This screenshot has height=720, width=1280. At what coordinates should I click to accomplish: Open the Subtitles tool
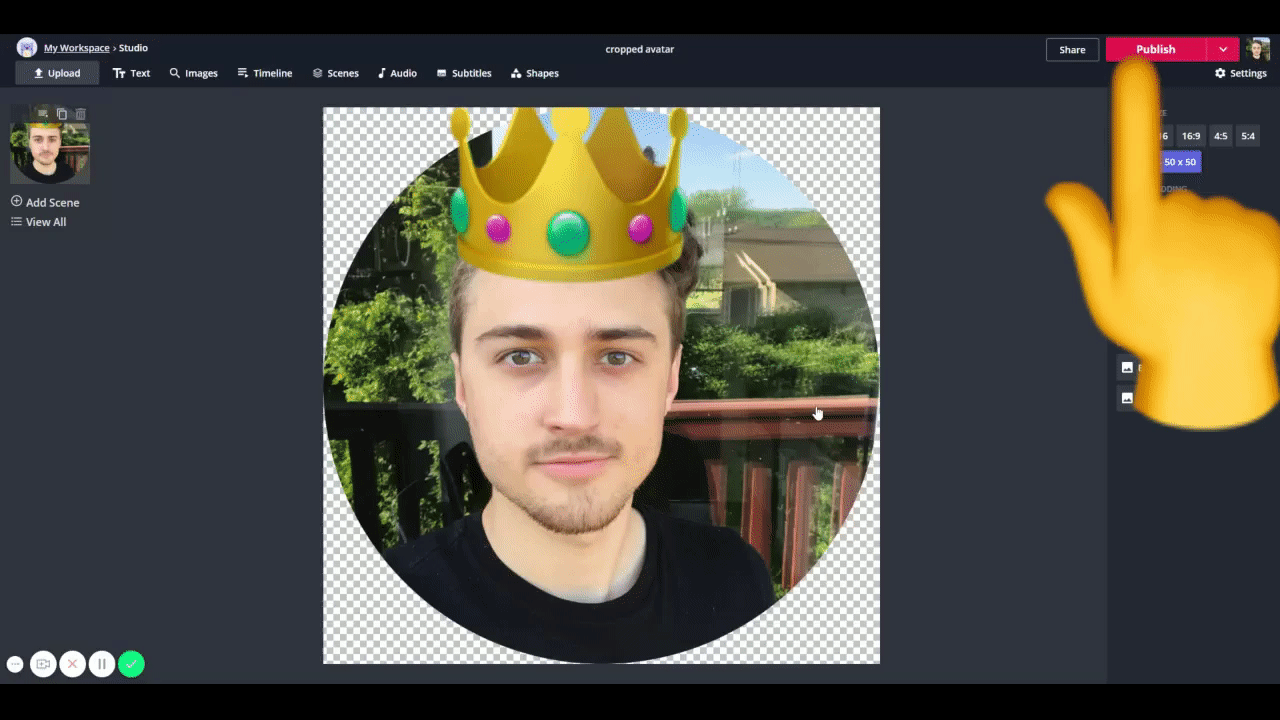[x=464, y=73]
